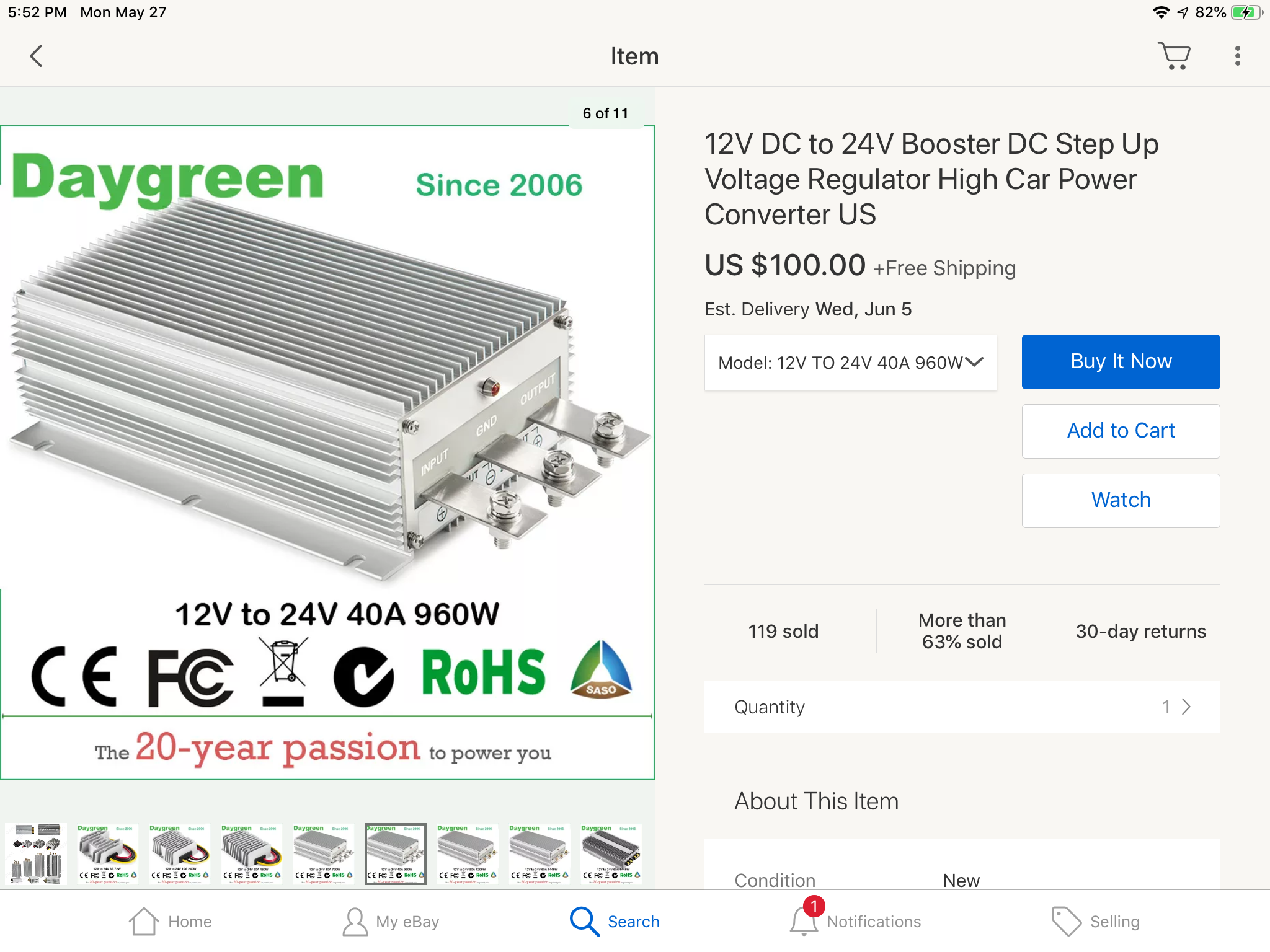Image resolution: width=1270 pixels, height=952 pixels.
Task: Tap the '30-day returns' text
Action: (x=1141, y=631)
